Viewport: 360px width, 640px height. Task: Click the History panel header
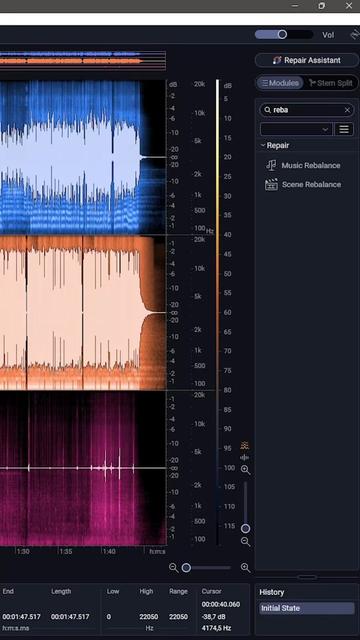coord(272,592)
